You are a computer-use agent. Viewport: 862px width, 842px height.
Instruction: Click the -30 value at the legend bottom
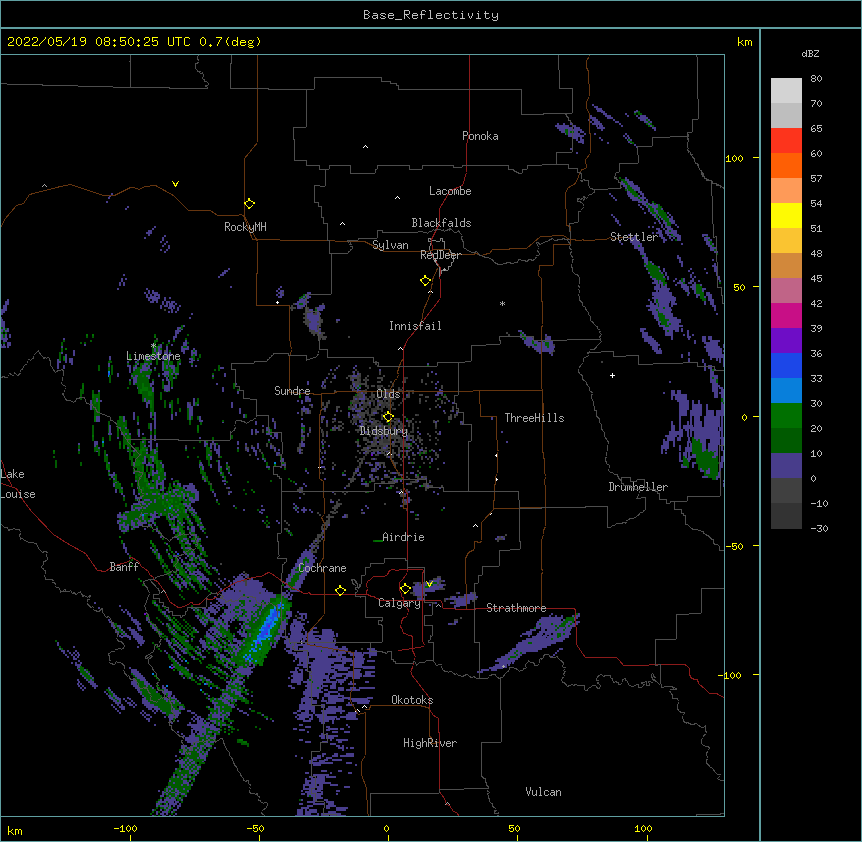pyautogui.click(x=819, y=528)
